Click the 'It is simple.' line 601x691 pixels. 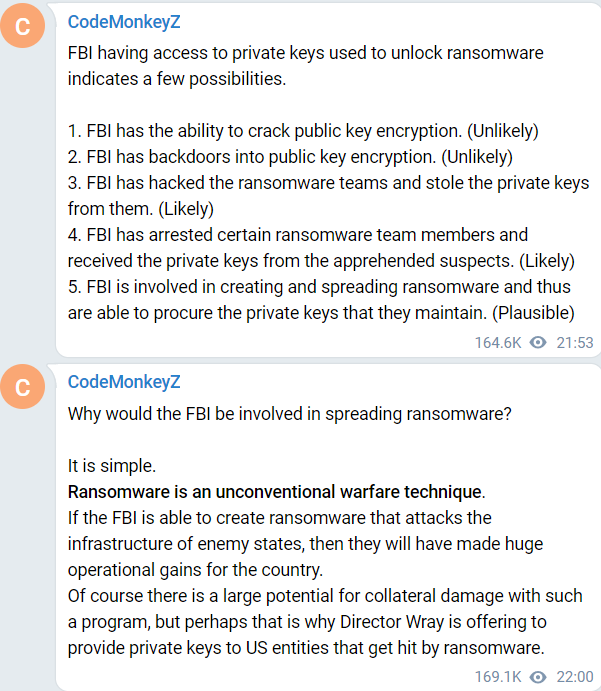pos(113,466)
